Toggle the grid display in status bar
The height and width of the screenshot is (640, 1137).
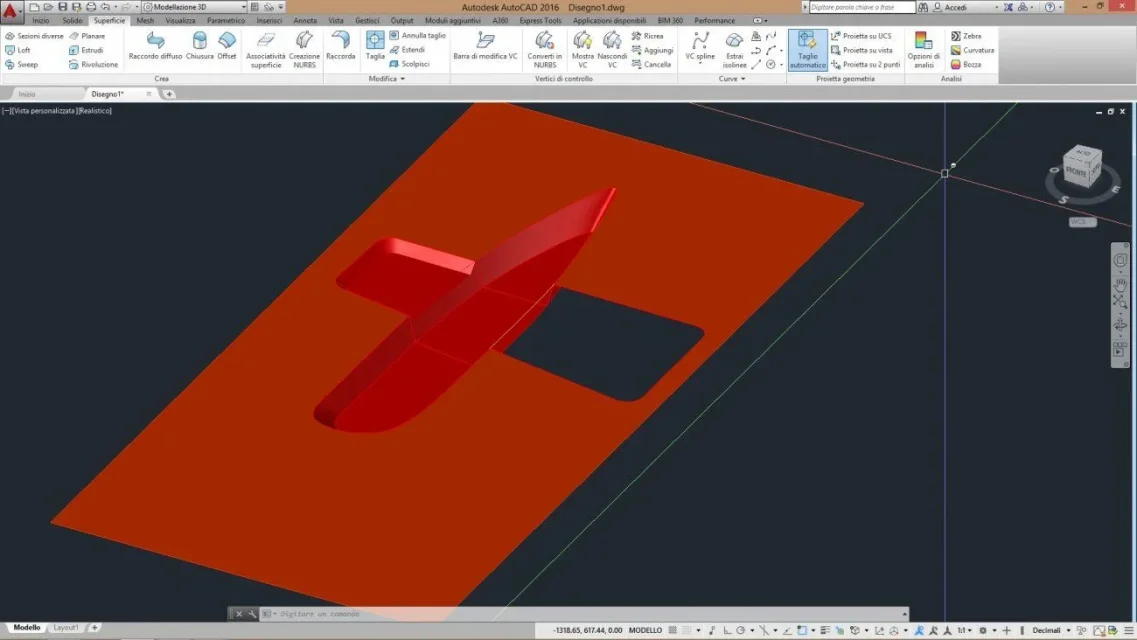pyautogui.click(x=673, y=630)
